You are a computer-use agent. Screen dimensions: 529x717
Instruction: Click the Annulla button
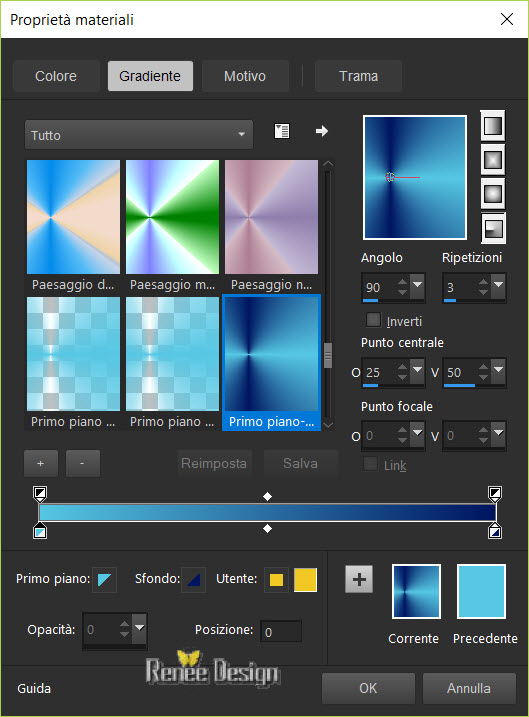coord(469,688)
